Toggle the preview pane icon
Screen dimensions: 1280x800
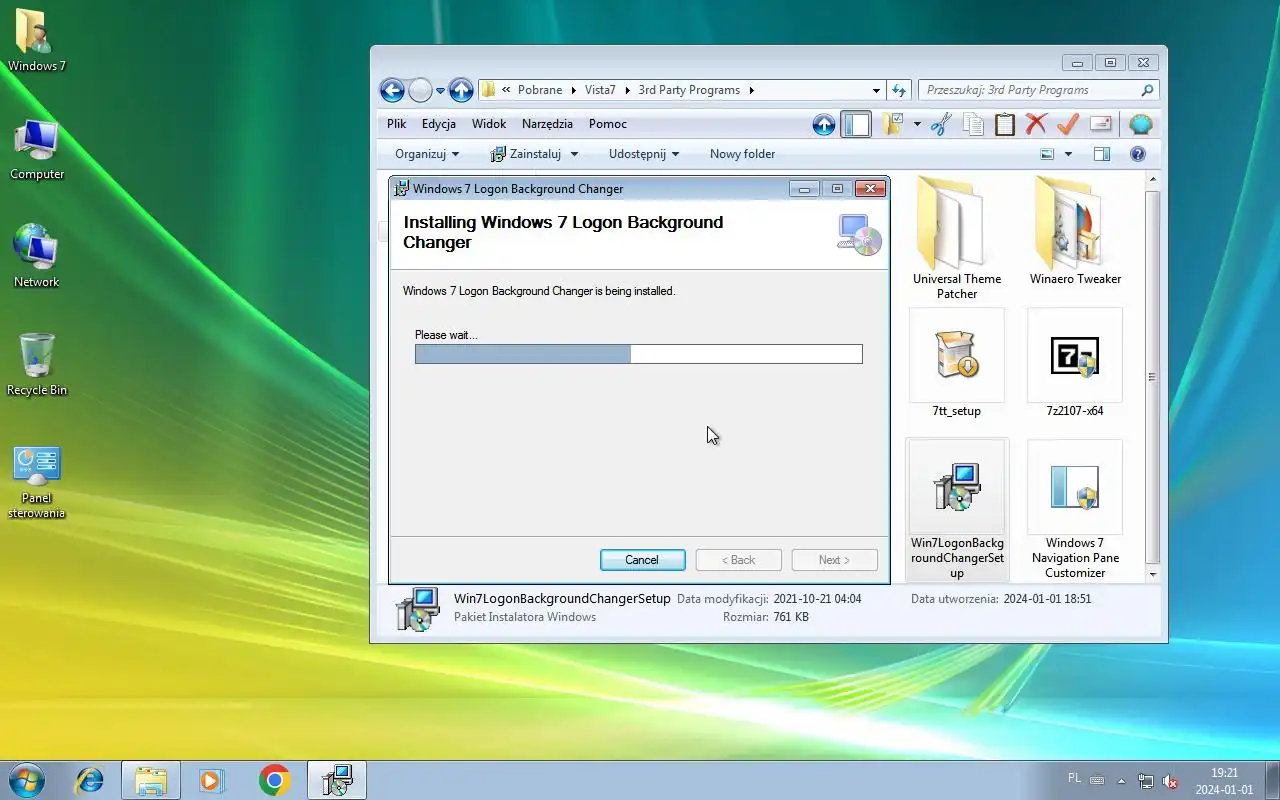coord(1102,154)
